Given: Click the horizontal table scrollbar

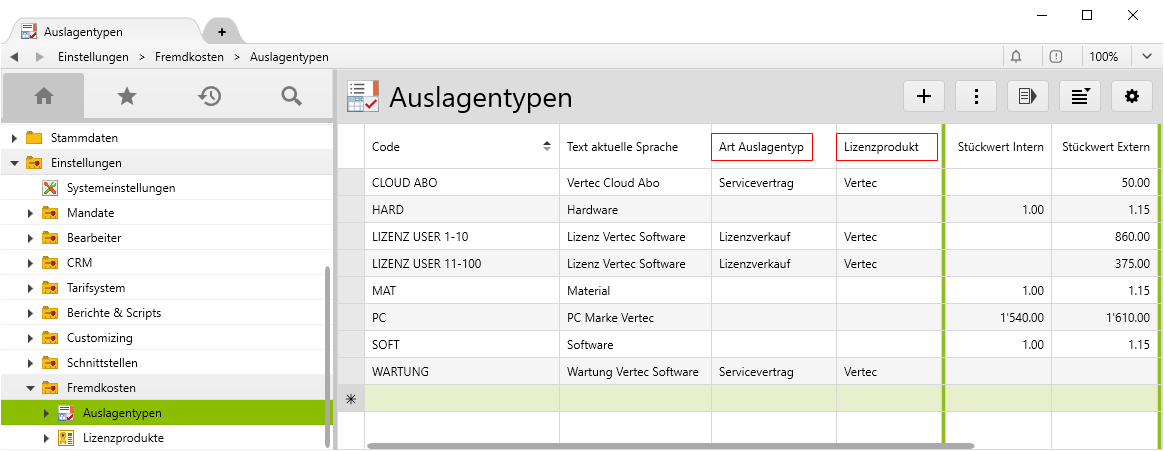Looking at the screenshot, I should (670, 445).
